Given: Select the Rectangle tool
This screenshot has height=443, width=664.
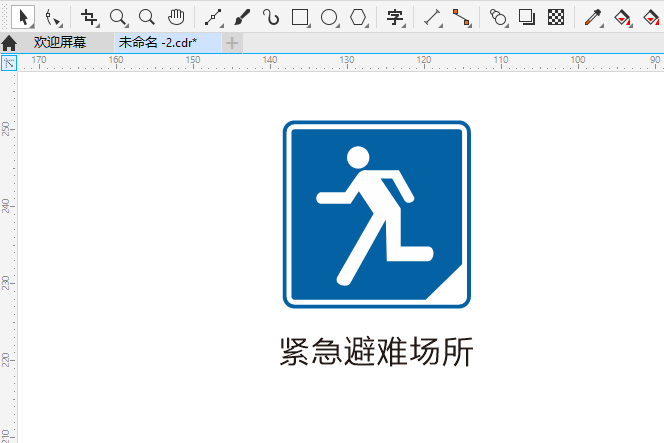Looking at the screenshot, I should point(301,17).
